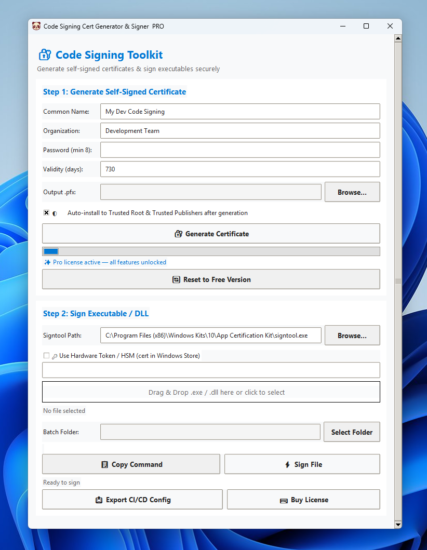Click the Select Folder button
This screenshot has width=427, height=550.
pos(352,432)
